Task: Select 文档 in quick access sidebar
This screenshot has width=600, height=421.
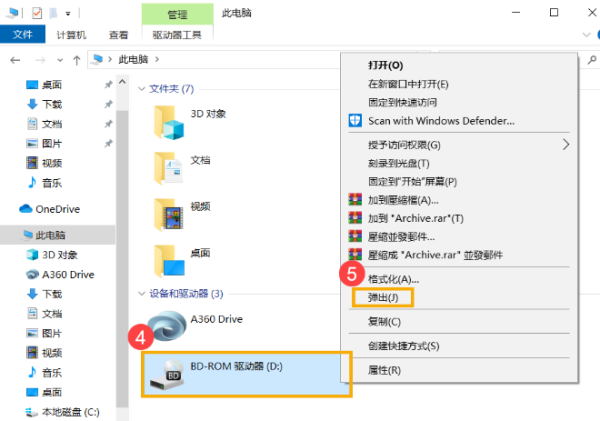Action: (x=52, y=124)
